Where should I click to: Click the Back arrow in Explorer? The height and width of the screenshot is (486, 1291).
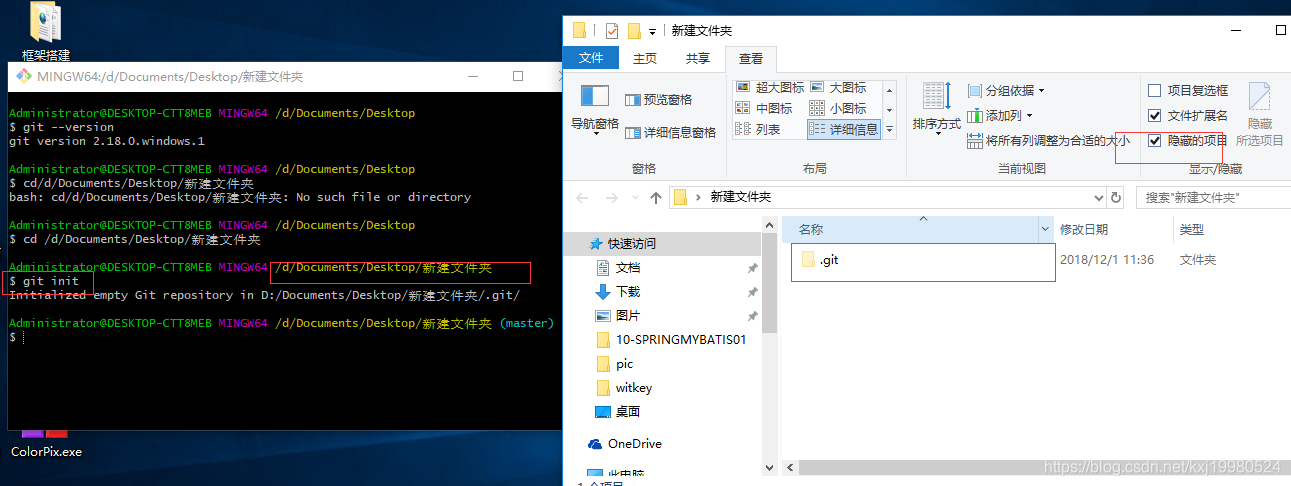pyautogui.click(x=583, y=198)
